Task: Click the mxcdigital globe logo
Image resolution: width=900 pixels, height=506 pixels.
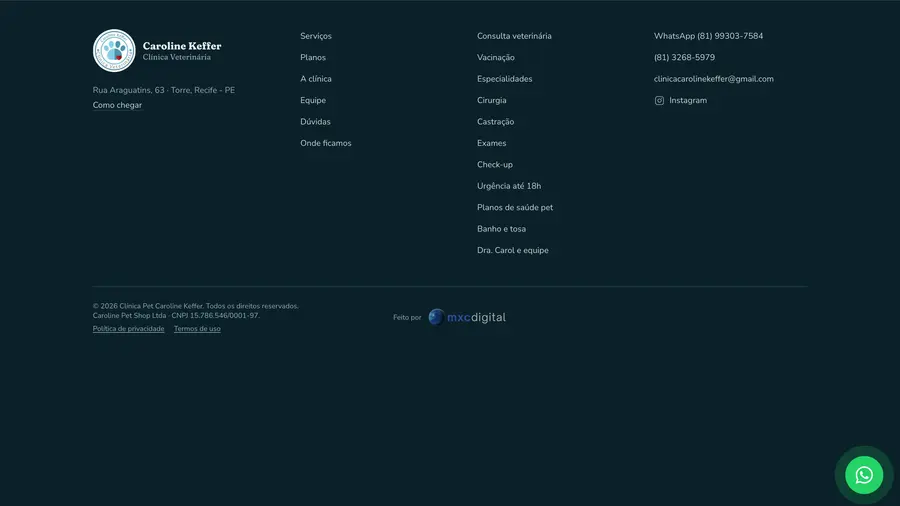Action: (436, 317)
